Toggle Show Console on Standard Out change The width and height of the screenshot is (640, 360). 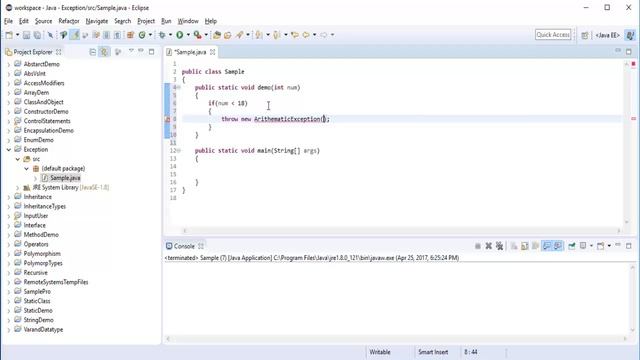[547, 246]
